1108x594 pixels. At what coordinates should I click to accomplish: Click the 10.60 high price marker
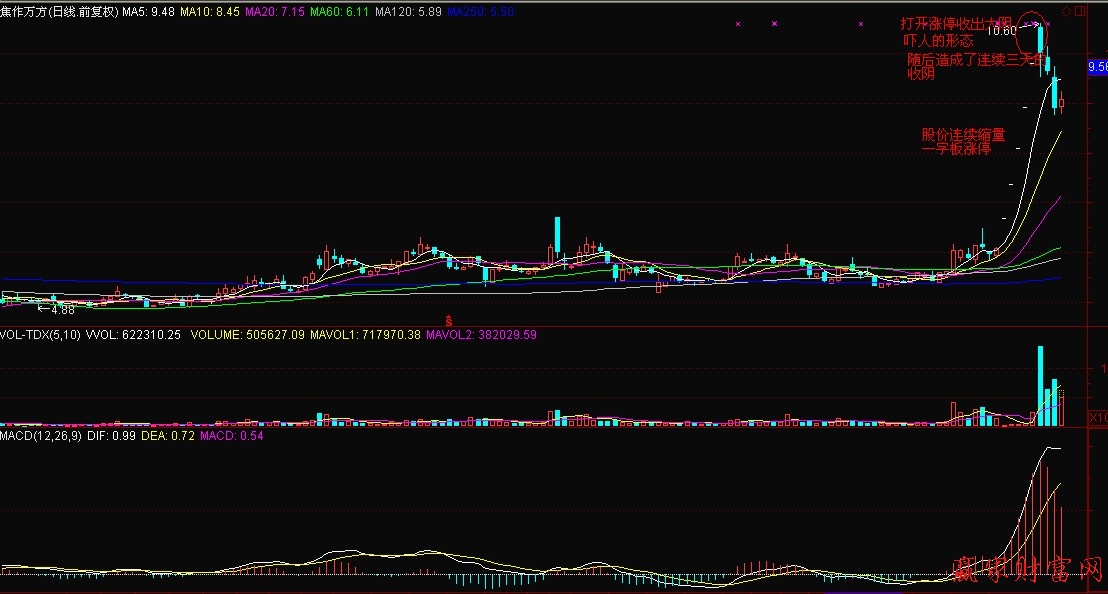(x=1001, y=30)
